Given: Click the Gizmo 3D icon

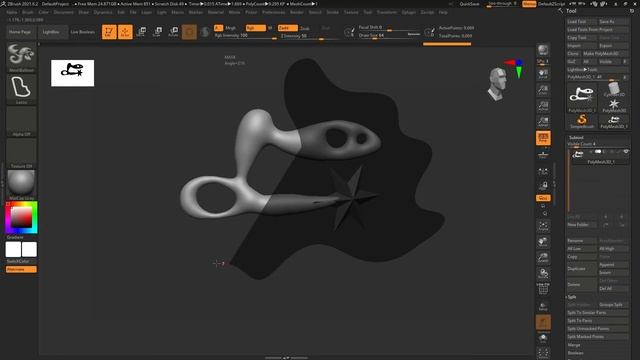Looking at the screenshot, I should [189, 32].
